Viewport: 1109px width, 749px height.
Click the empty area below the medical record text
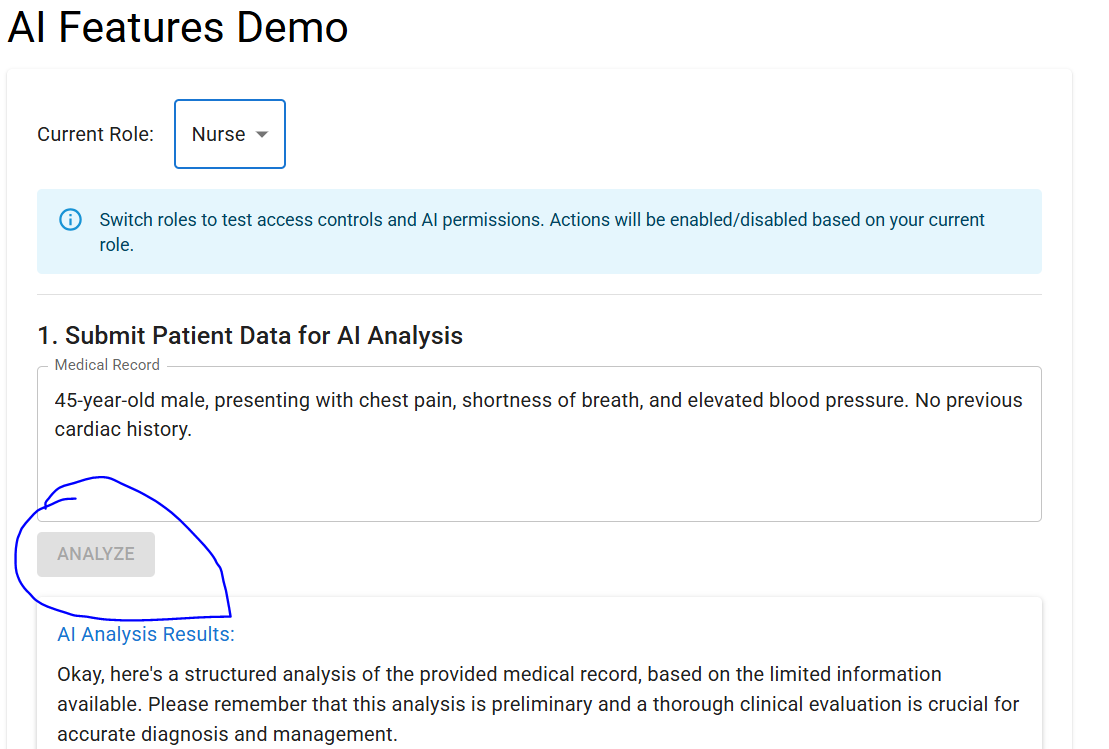[x=539, y=482]
